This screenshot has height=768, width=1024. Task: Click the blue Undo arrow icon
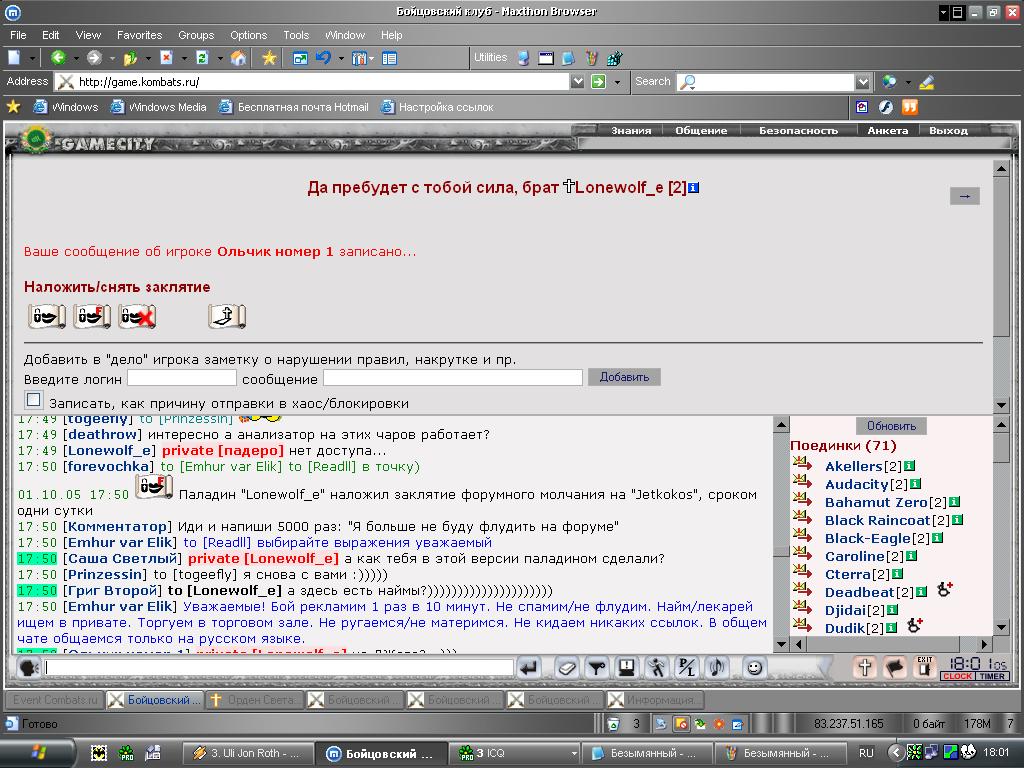(323, 58)
